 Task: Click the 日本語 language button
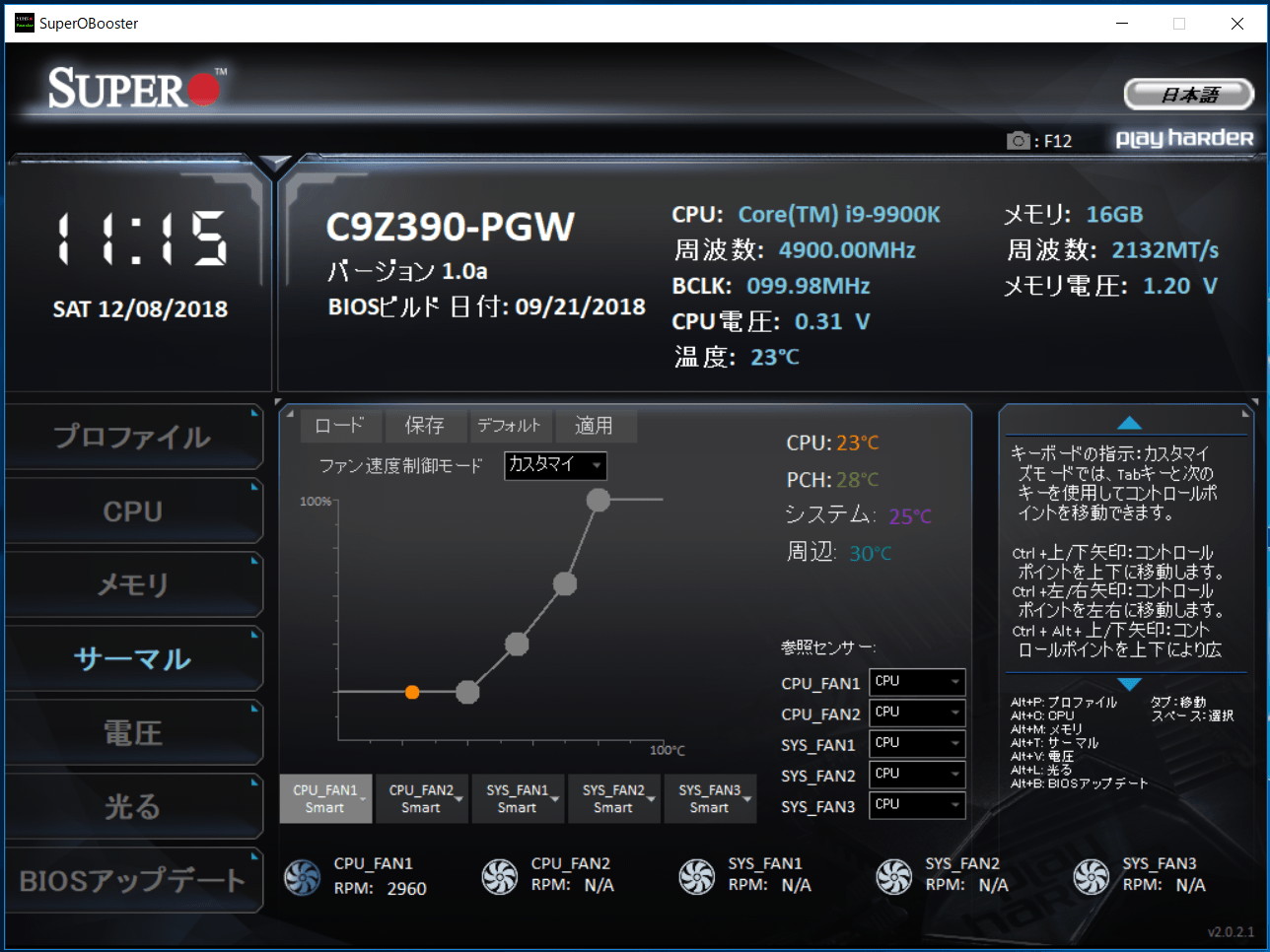pyautogui.click(x=1189, y=95)
